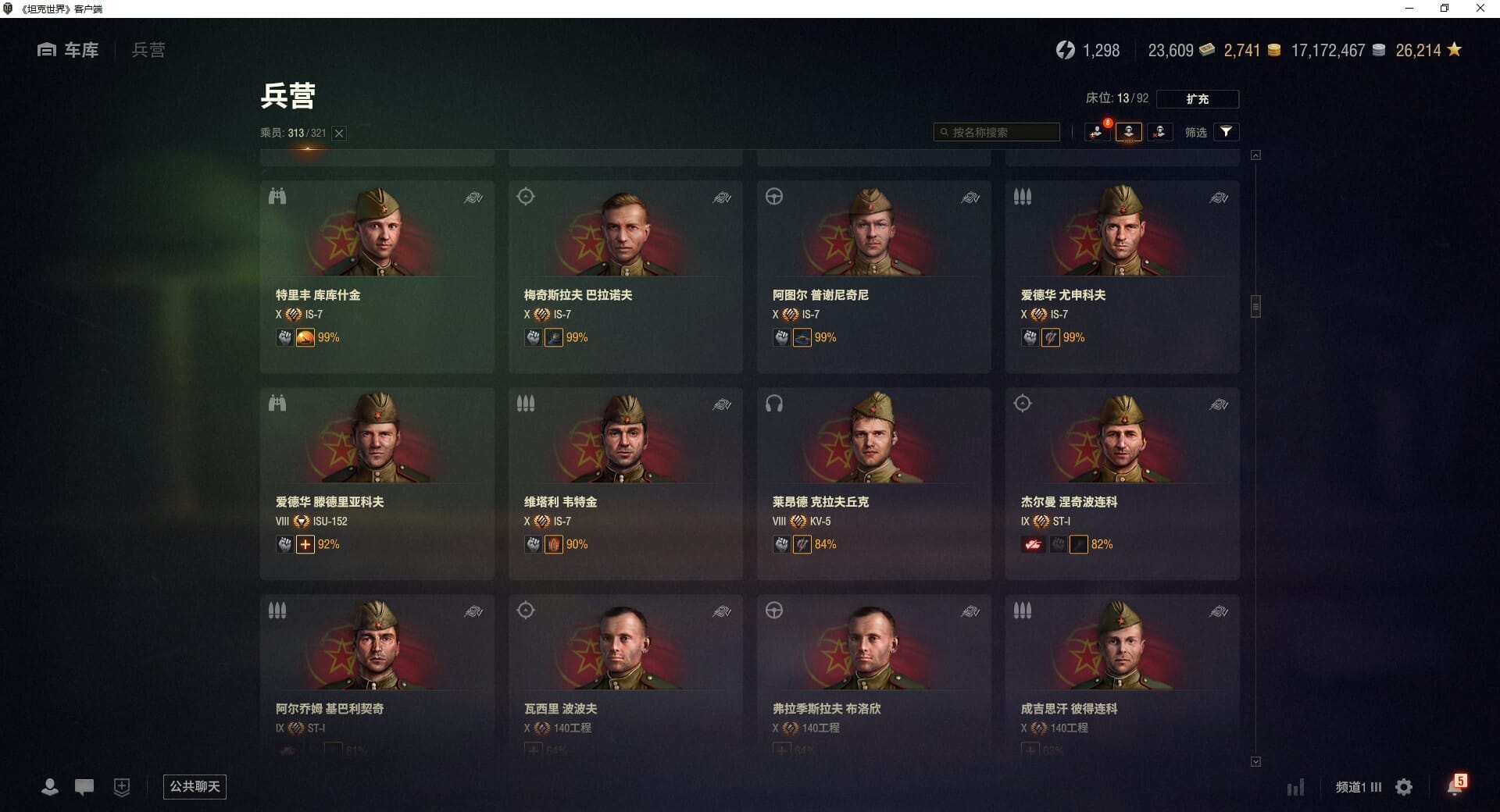Image resolution: width=1500 pixels, height=812 pixels.
Task: Select the barracks crew members filter toggle
Action: coord(1128,132)
